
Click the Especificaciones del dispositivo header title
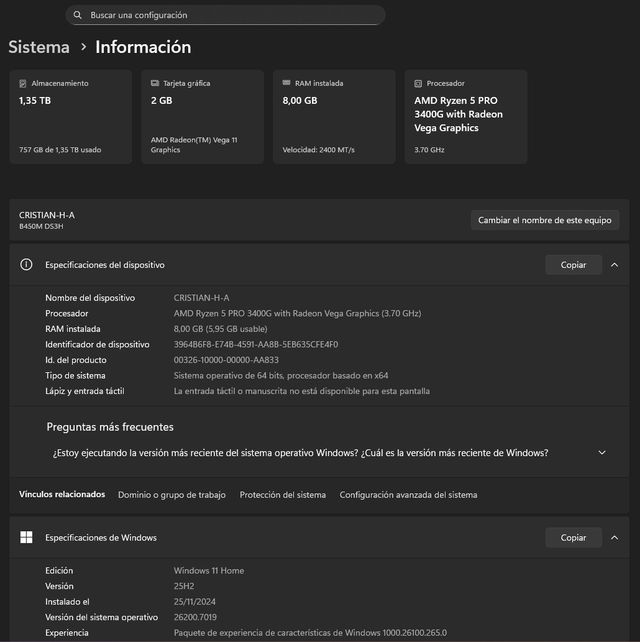pos(105,265)
